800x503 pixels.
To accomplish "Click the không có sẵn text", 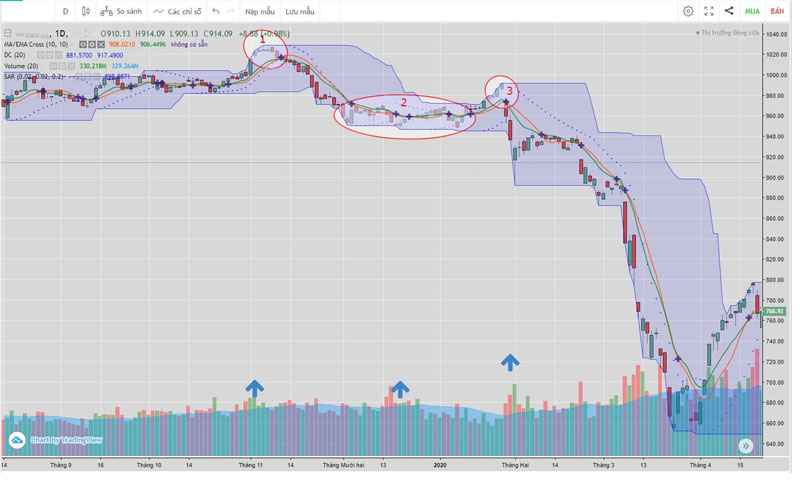I will 189,44.
